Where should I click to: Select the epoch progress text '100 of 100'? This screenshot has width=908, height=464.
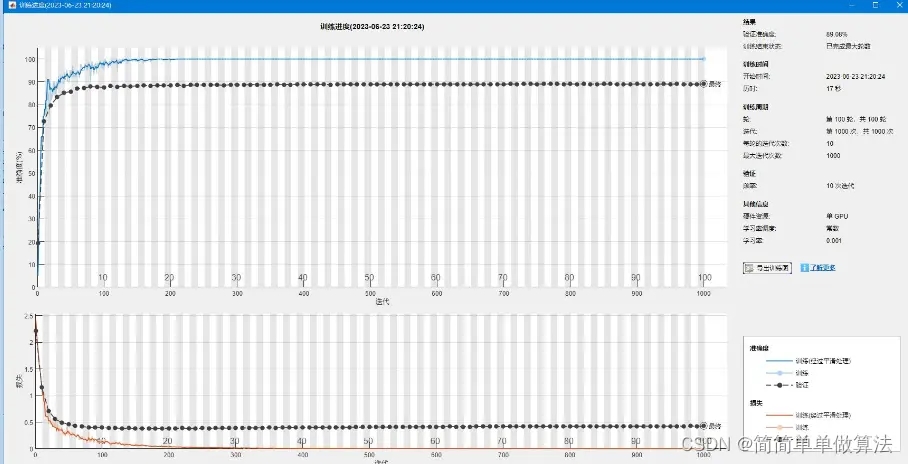click(856, 119)
